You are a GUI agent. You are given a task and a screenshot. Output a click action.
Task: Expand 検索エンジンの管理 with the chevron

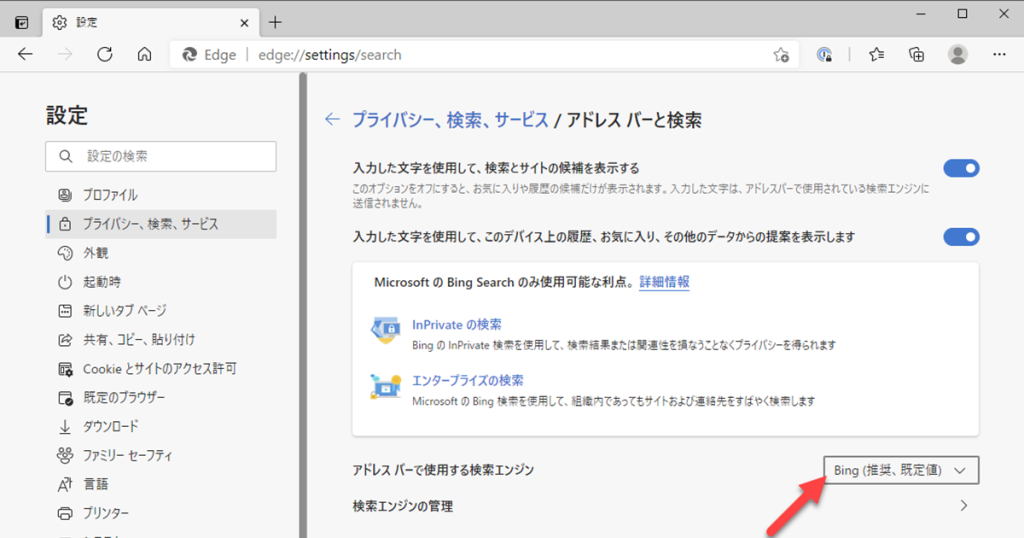point(964,506)
